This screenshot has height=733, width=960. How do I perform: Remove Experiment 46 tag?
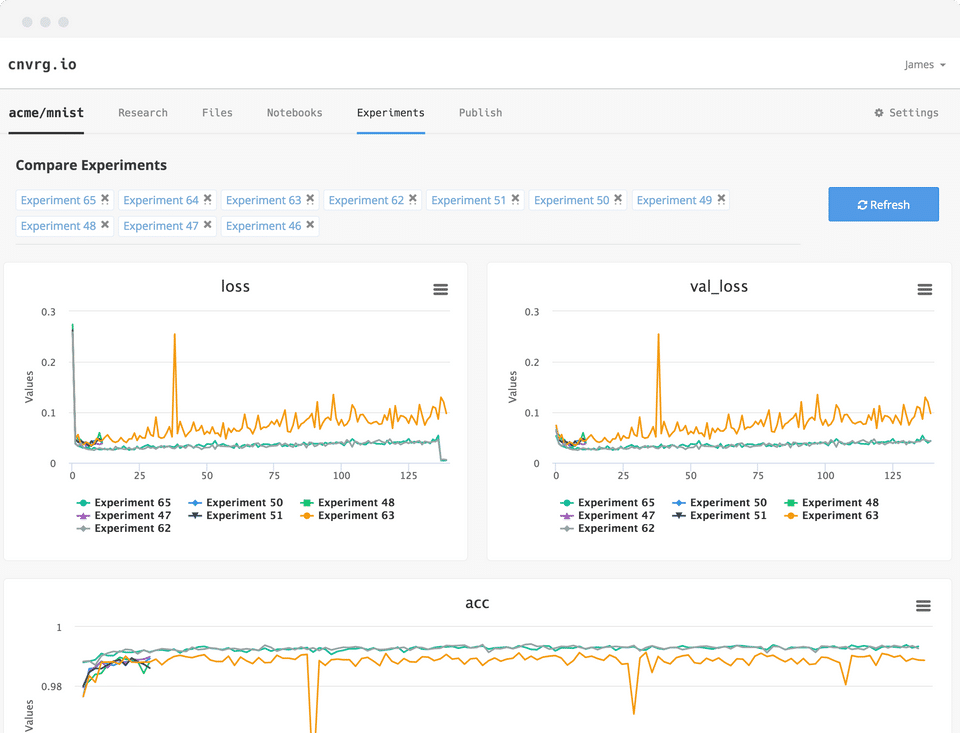310,225
